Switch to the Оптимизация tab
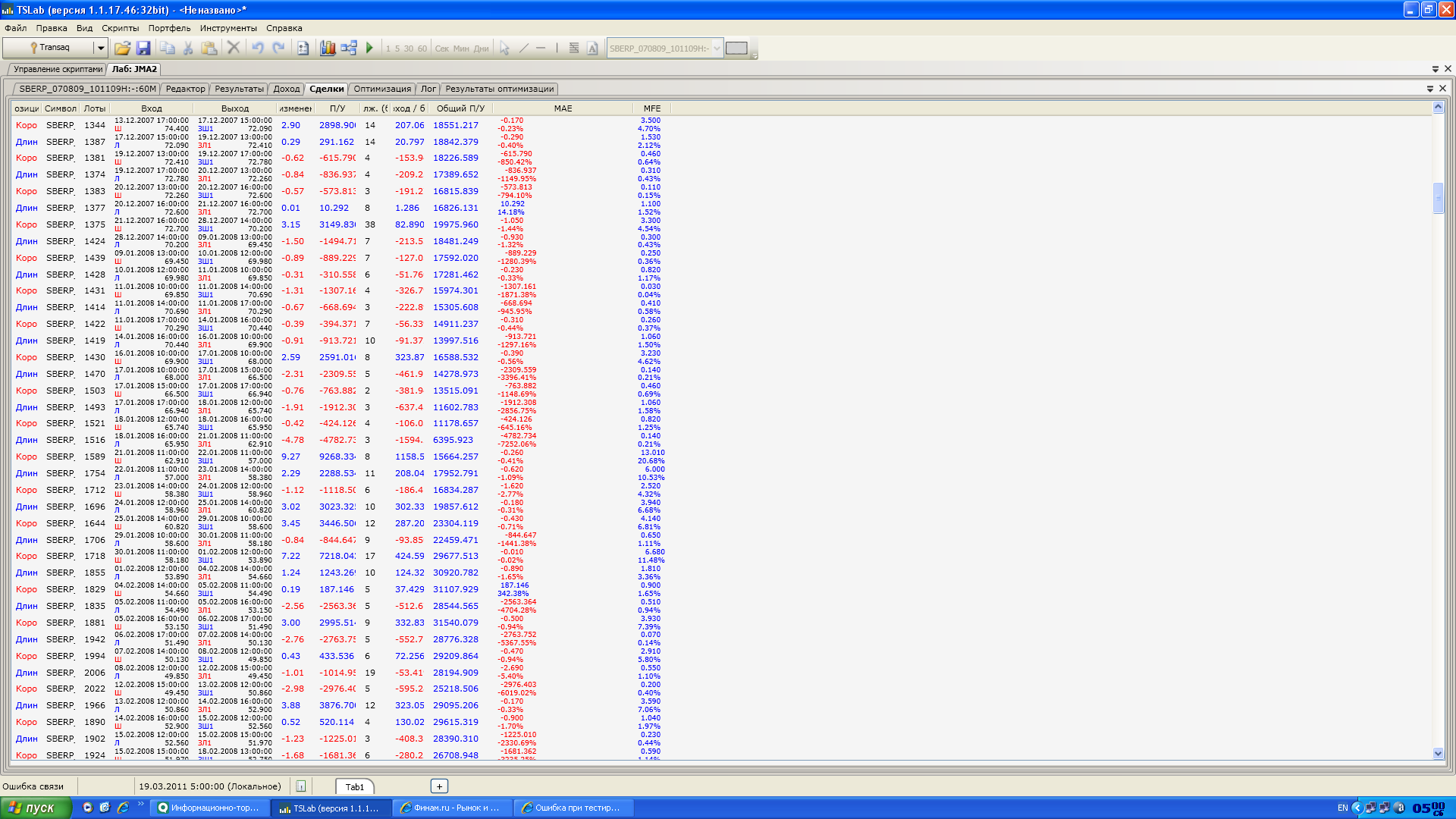This screenshot has width=1456, height=819. (x=382, y=89)
